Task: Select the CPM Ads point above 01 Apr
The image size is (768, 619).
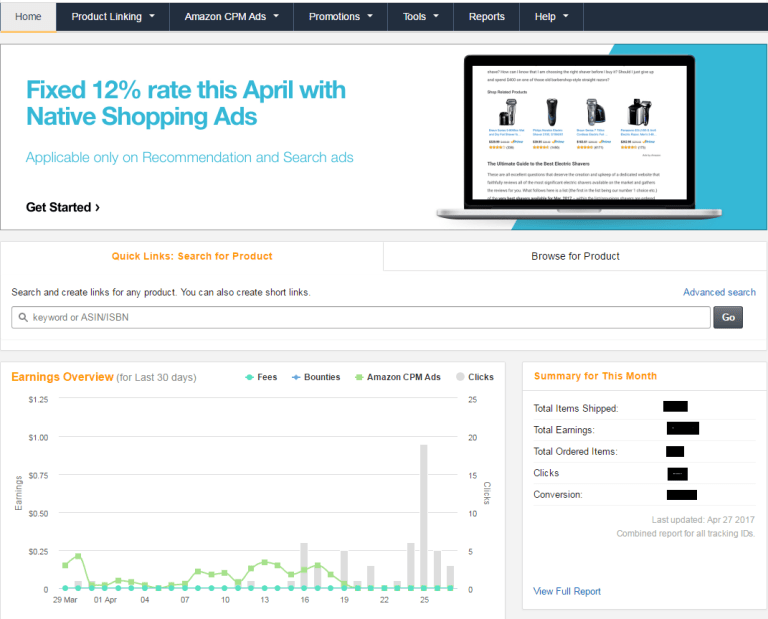Action: pyautogui.click(x=104, y=585)
